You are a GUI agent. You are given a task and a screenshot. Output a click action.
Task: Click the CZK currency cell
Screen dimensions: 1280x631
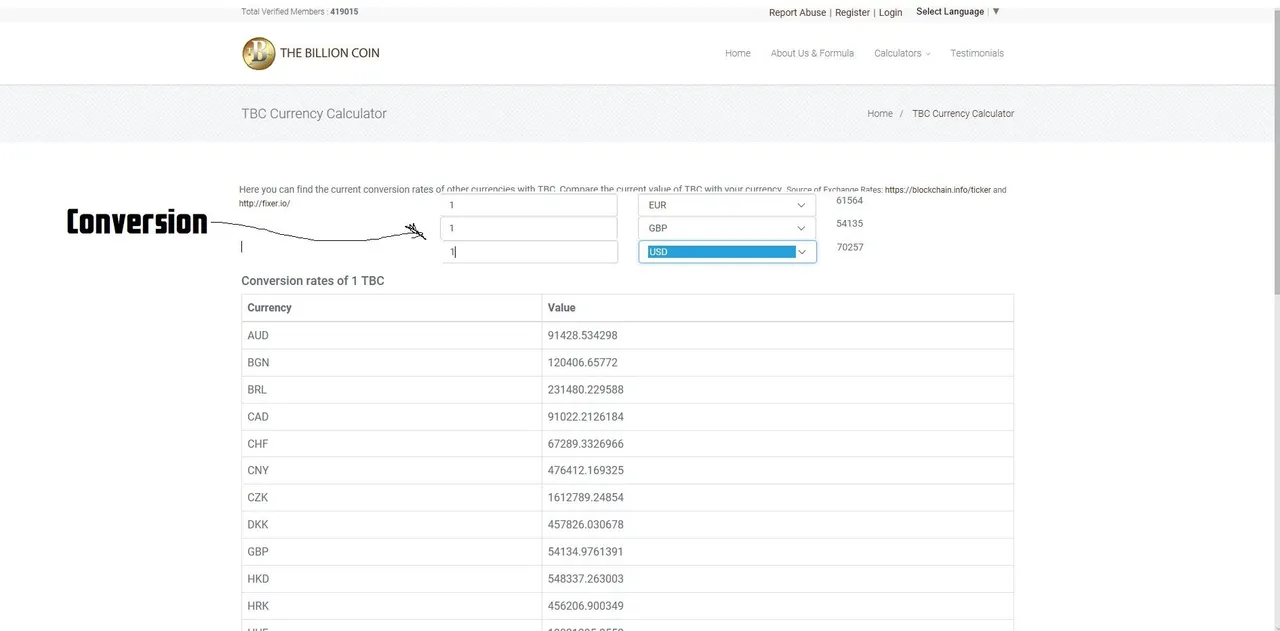392,498
